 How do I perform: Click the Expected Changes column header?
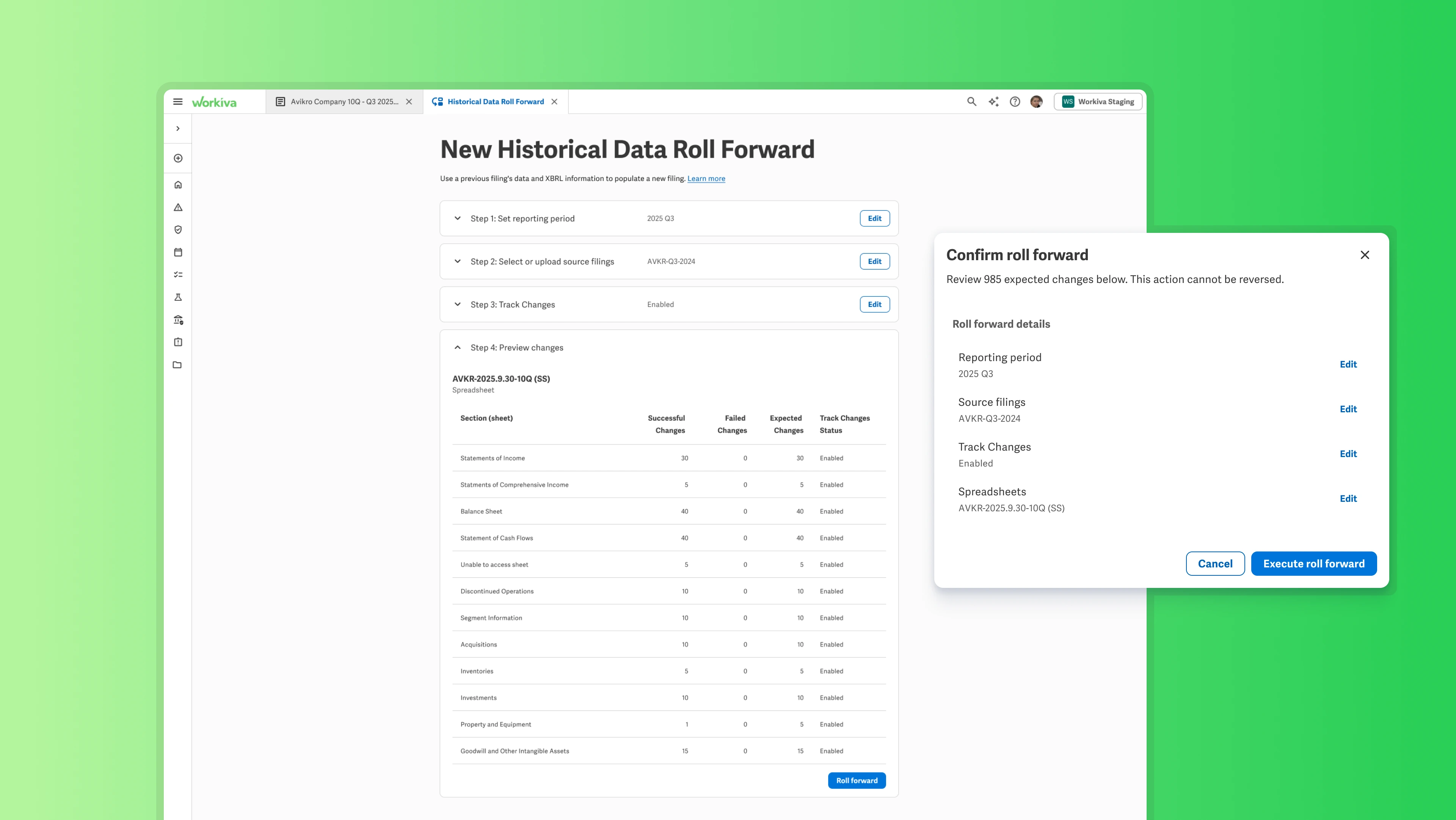(x=786, y=424)
